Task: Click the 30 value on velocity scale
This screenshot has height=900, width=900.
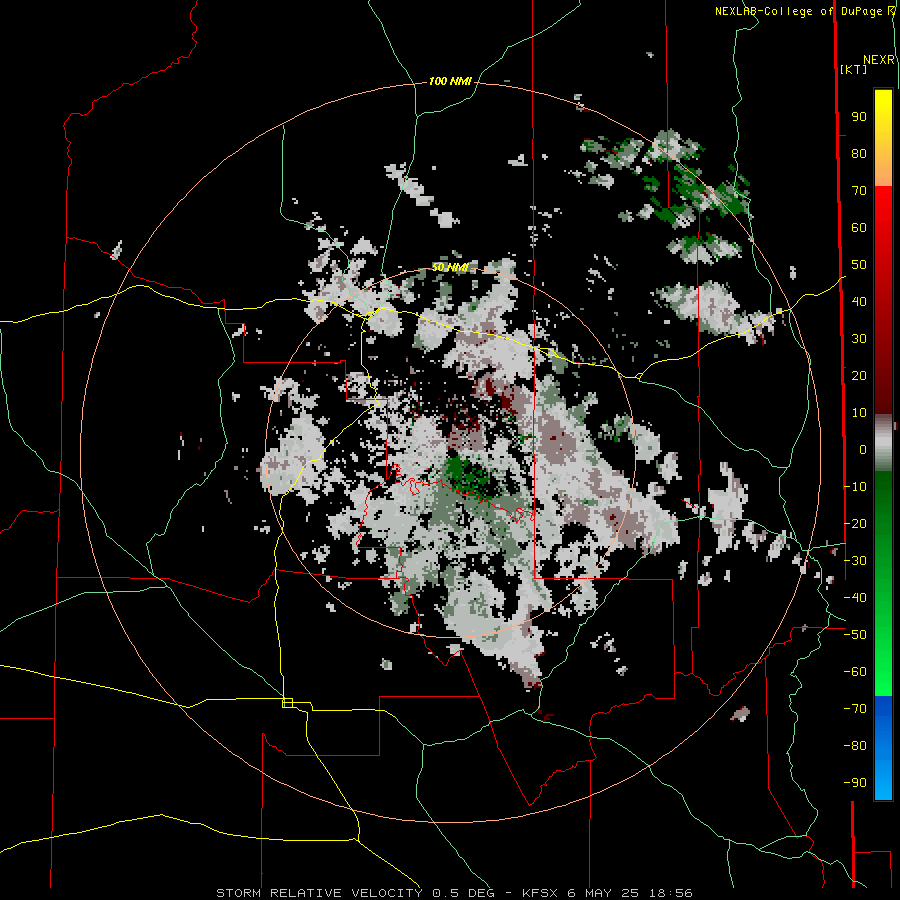Action: click(859, 339)
